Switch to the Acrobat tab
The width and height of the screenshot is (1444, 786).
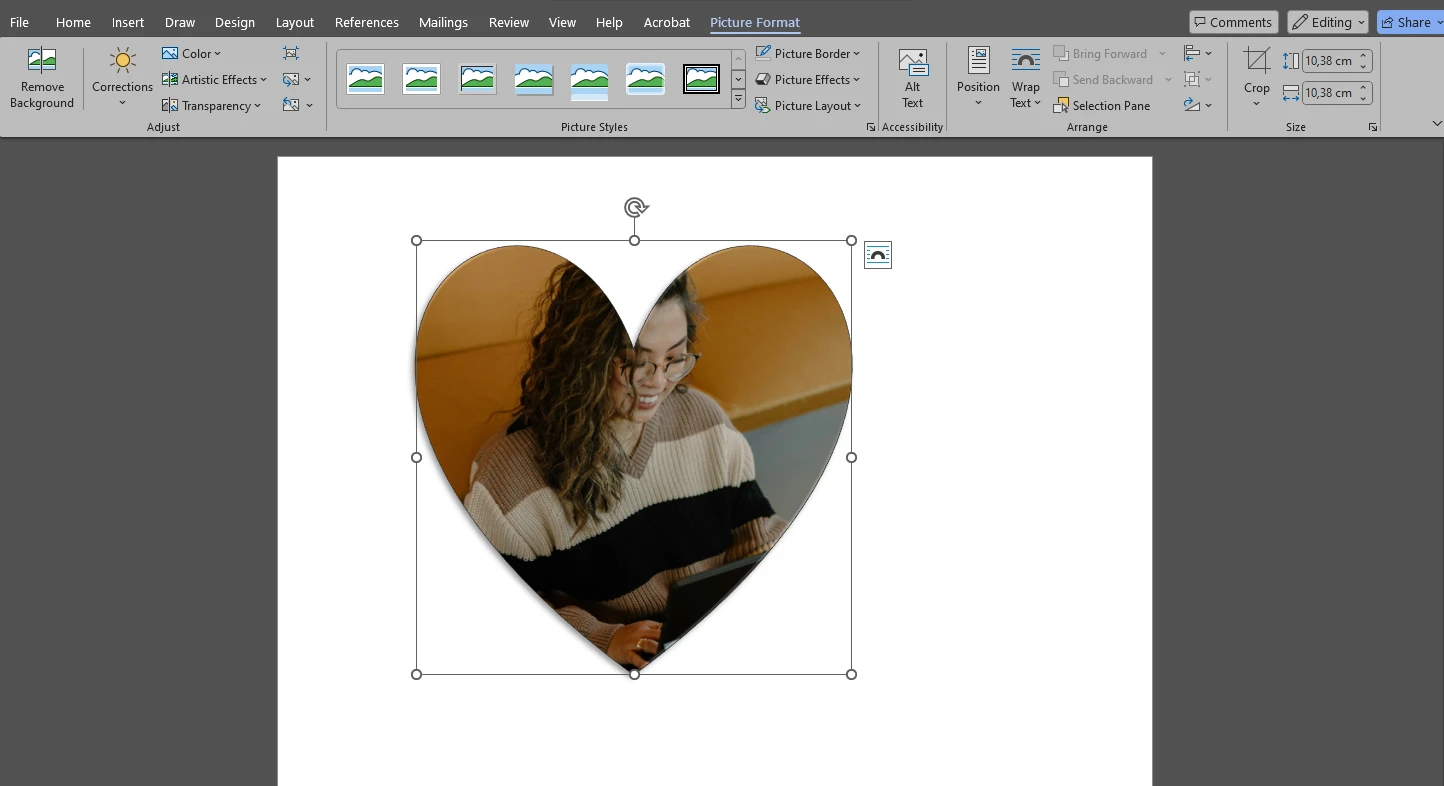667,22
